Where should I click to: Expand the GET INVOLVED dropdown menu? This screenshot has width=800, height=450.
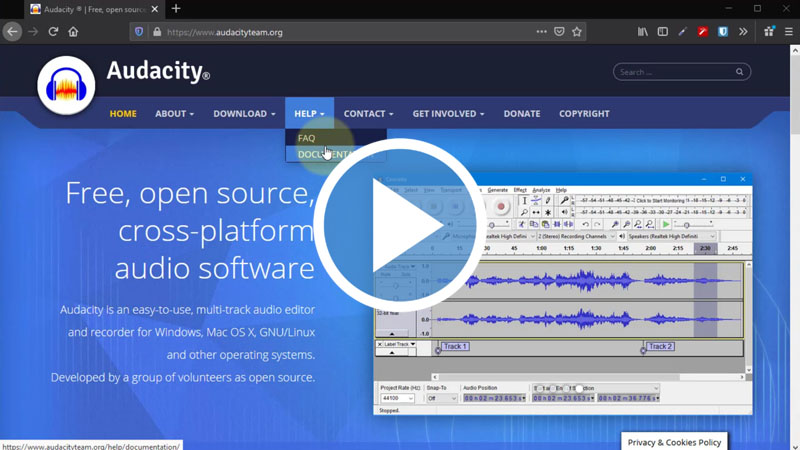(448, 114)
